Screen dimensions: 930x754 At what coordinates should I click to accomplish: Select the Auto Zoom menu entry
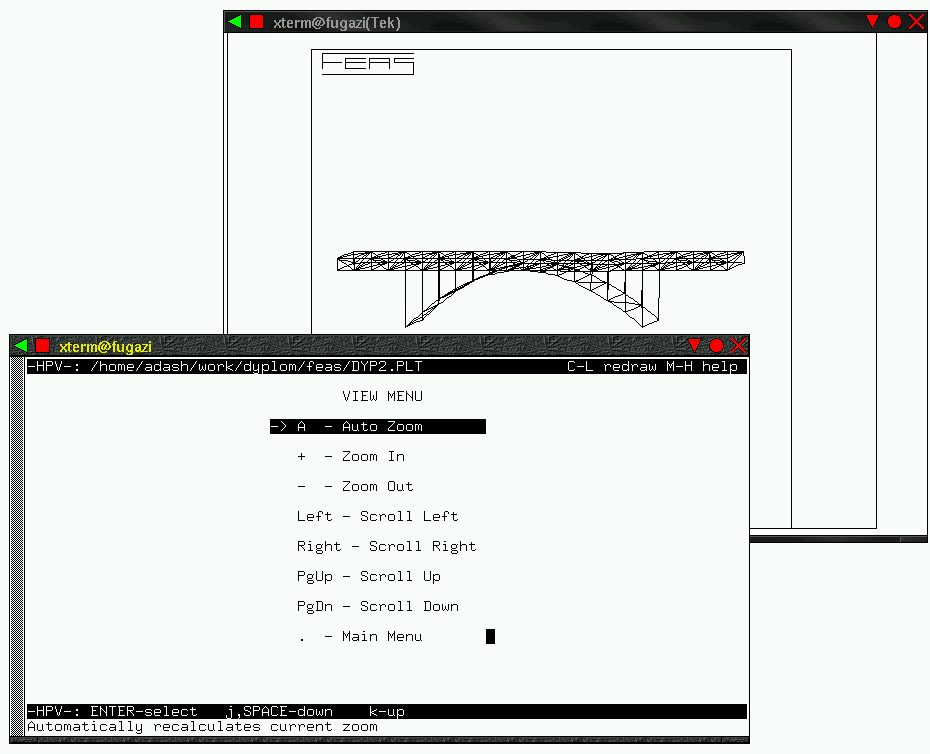click(378, 427)
